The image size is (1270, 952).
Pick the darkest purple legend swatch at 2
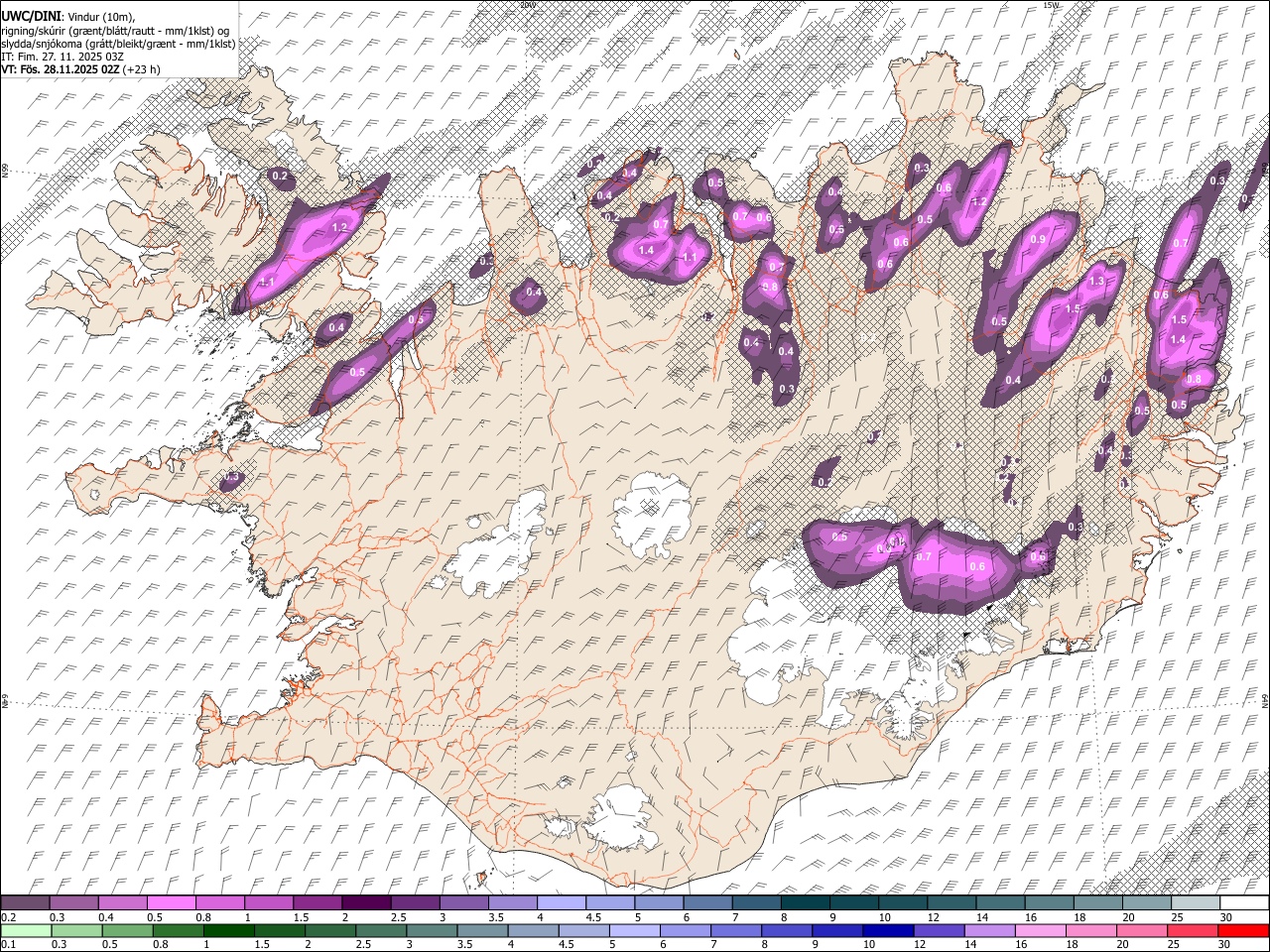click(x=366, y=903)
